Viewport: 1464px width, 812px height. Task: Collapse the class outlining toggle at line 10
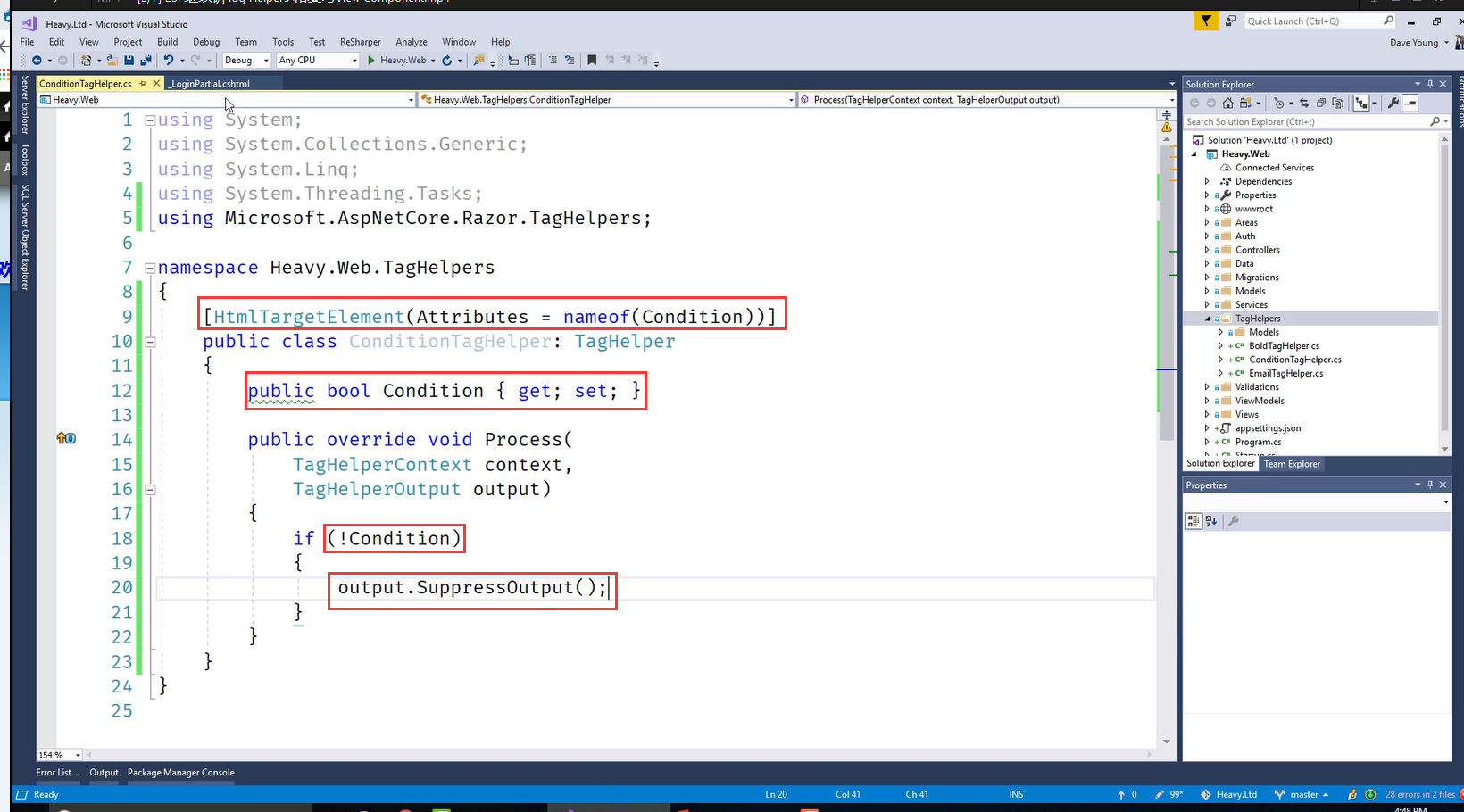click(x=150, y=341)
